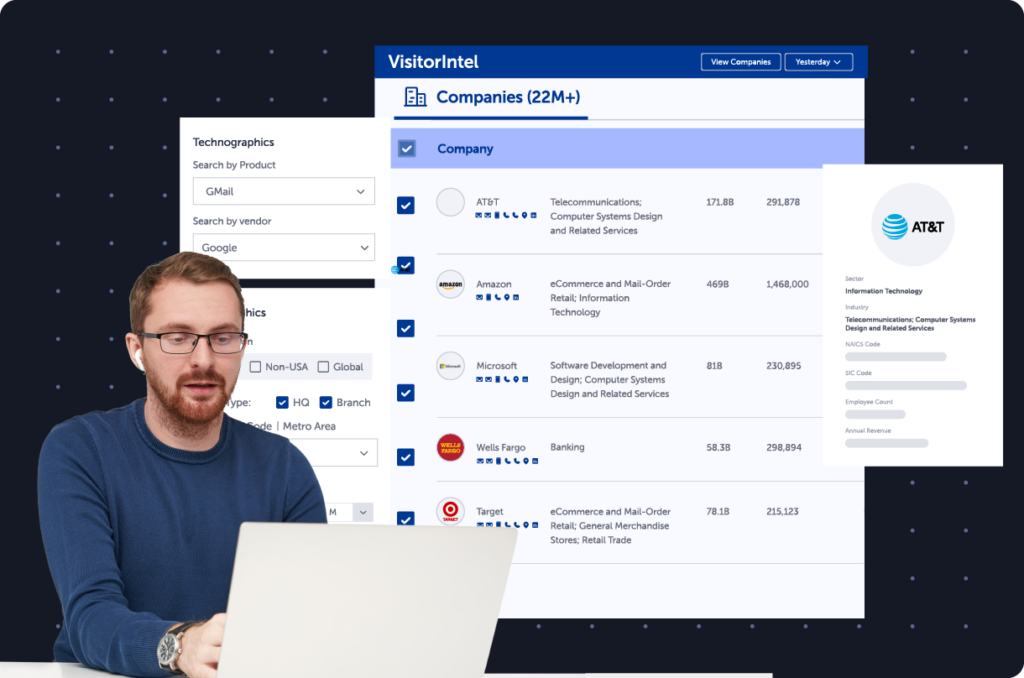Open the small dropdown showing M
This screenshot has height=678, width=1024.
pyautogui.click(x=349, y=512)
